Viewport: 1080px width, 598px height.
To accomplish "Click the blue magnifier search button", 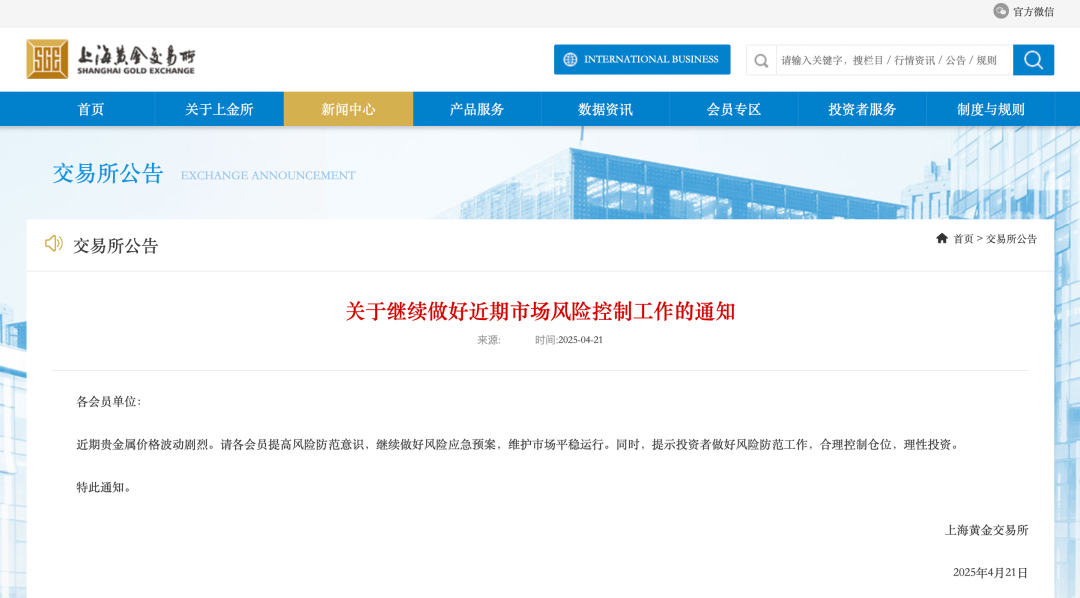I will pyautogui.click(x=1033, y=60).
